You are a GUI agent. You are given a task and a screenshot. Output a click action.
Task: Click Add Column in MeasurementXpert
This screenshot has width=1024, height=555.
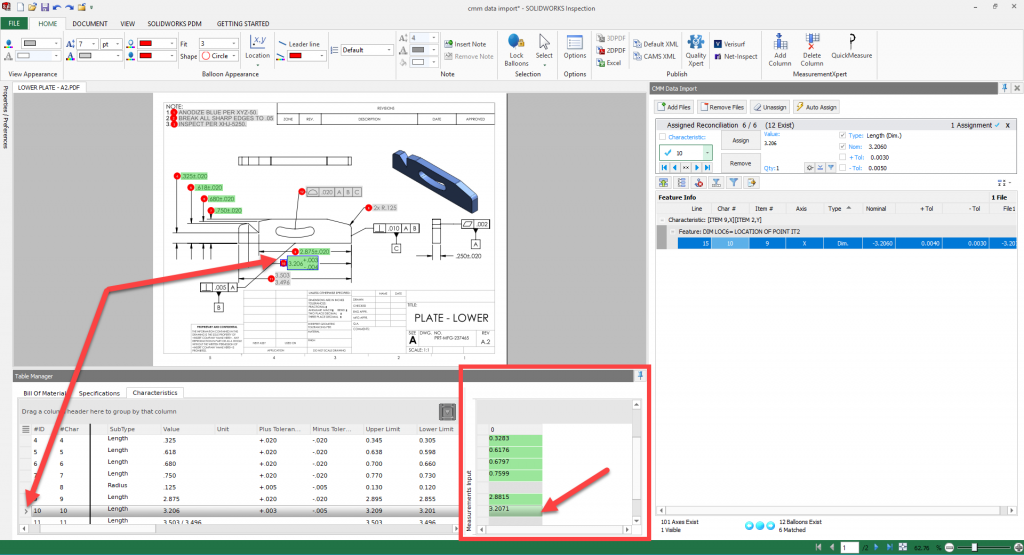point(780,50)
